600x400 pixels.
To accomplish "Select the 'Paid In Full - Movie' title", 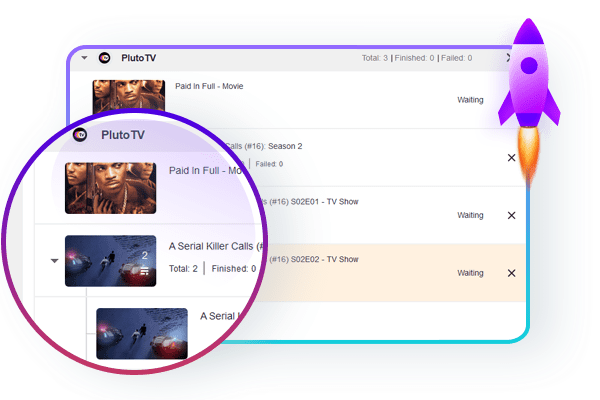I will tap(209, 86).
